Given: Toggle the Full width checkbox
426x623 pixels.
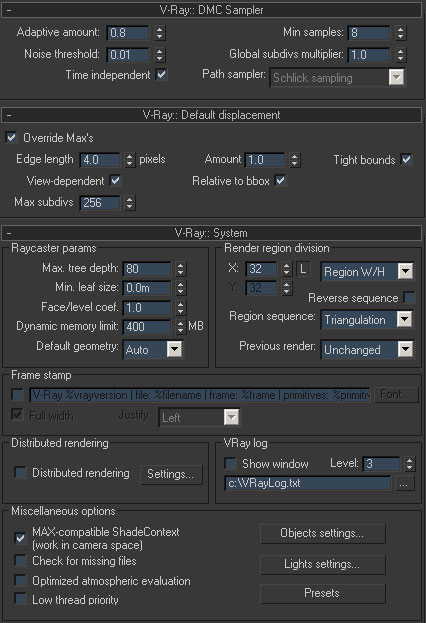Looking at the screenshot, I should click(x=17, y=414).
